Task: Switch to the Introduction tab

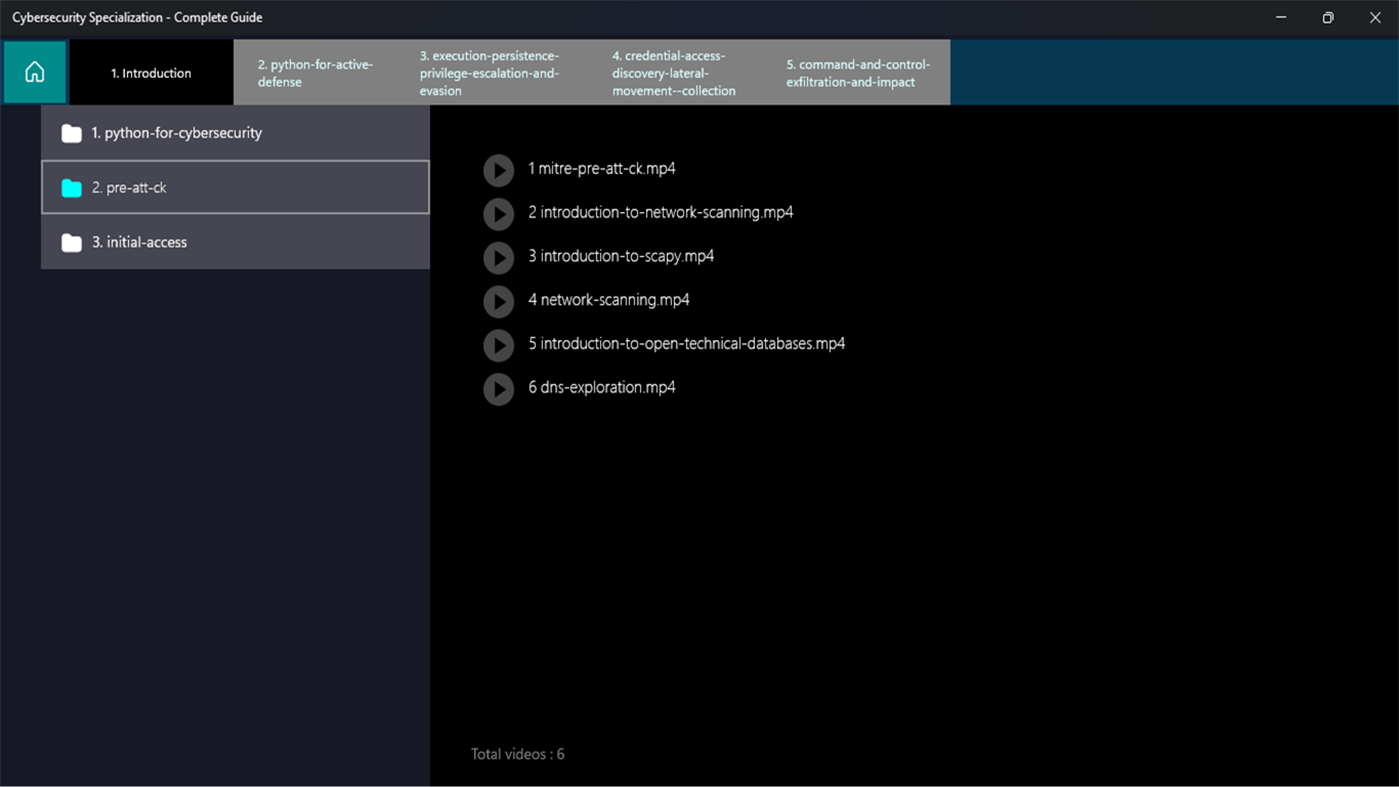Action: [149, 72]
